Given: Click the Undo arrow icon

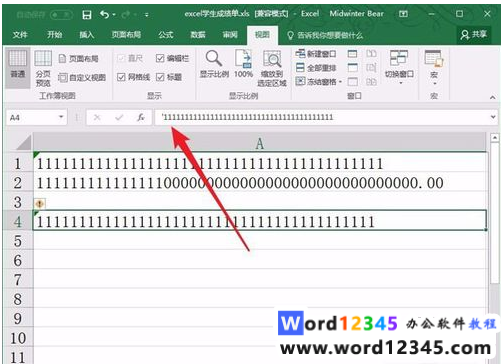Looking at the screenshot, I should (x=105, y=15).
